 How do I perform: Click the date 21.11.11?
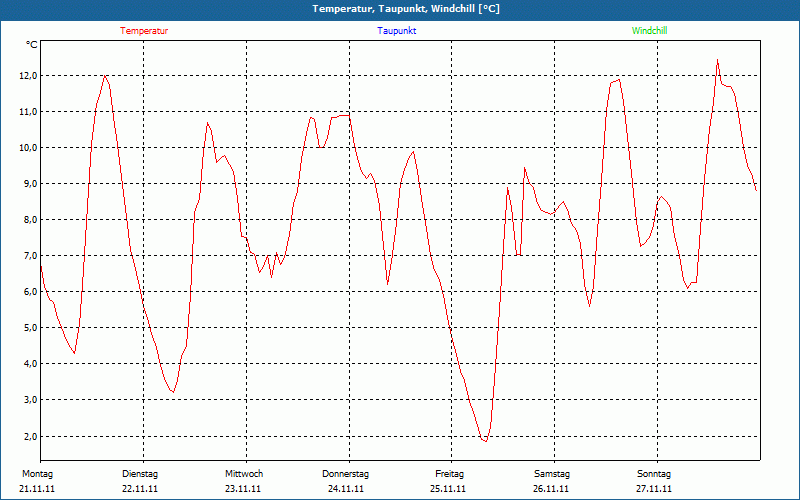[x=37, y=489]
